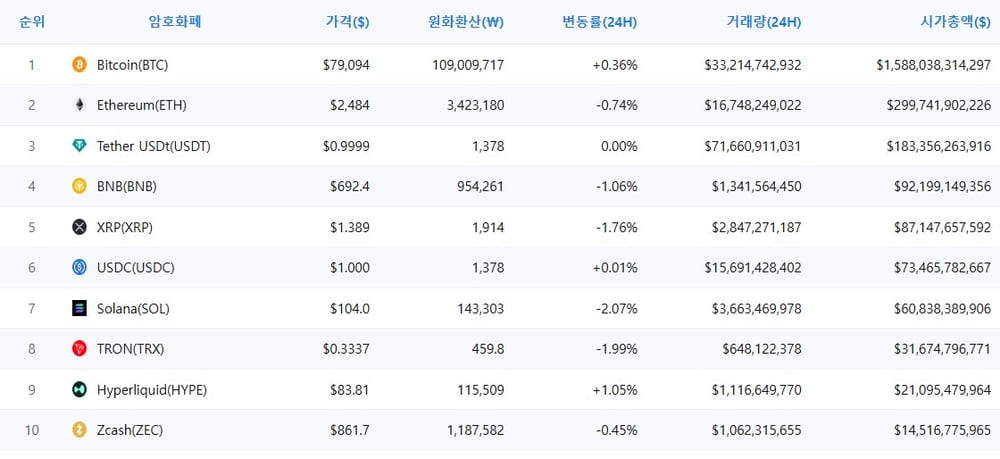The width and height of the screenshot is (1000, 459).
Task: Select TRON volume $648,122,378
Action: pos(761,349)
